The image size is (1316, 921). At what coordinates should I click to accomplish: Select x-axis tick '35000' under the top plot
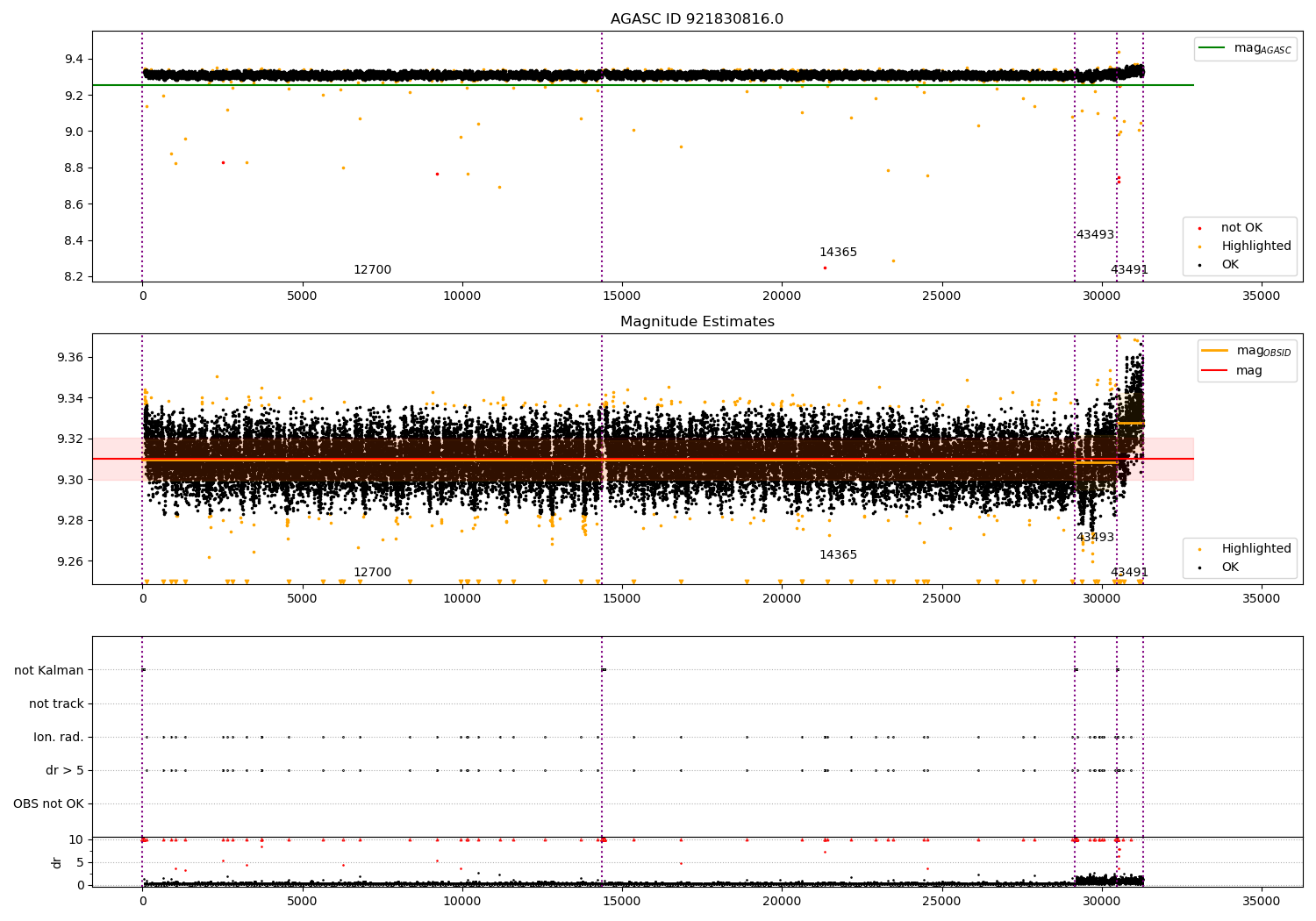[1262, 296]
